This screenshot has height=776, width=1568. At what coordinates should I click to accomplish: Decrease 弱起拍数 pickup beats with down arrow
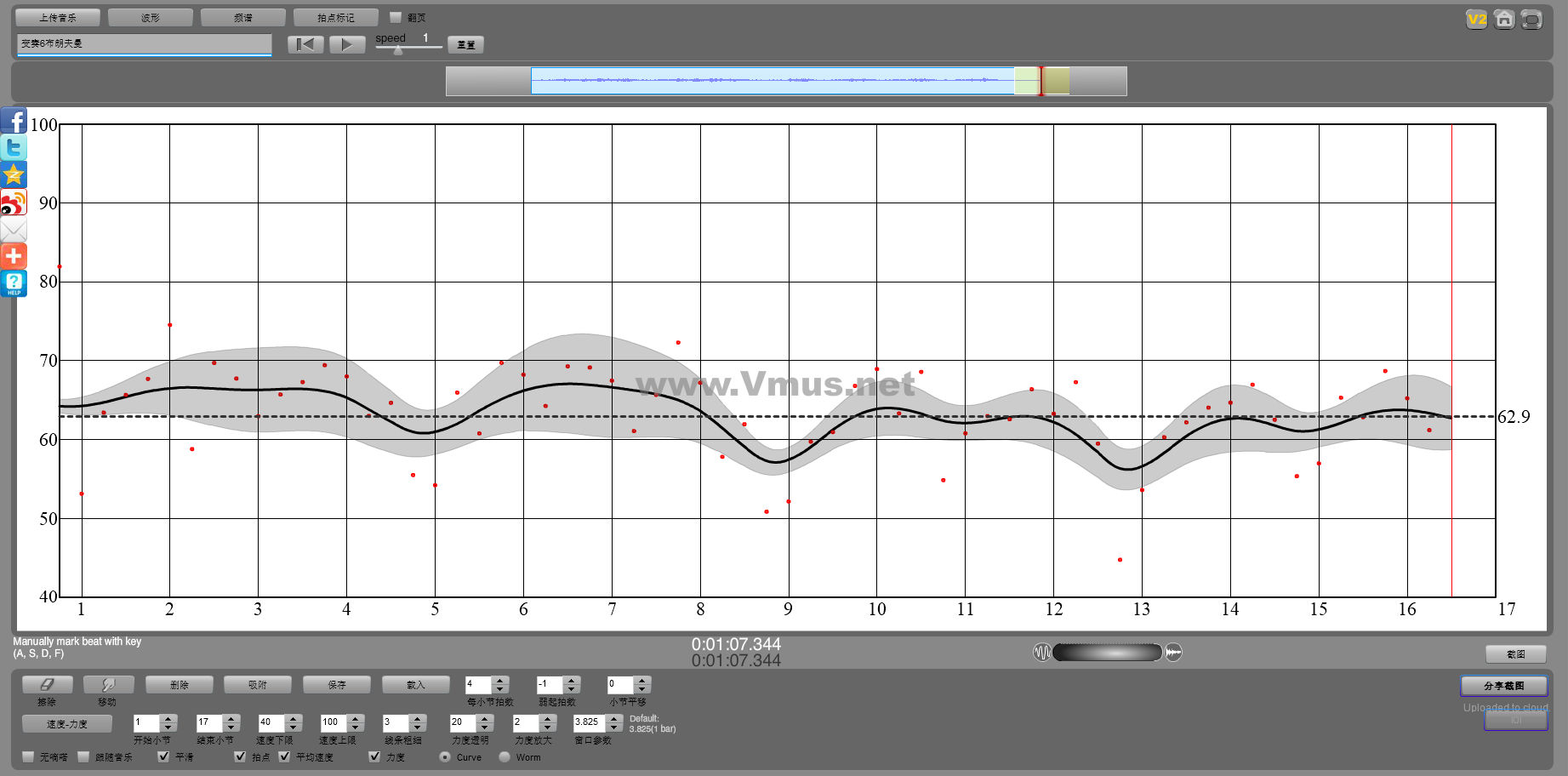(x=572, y=688)
